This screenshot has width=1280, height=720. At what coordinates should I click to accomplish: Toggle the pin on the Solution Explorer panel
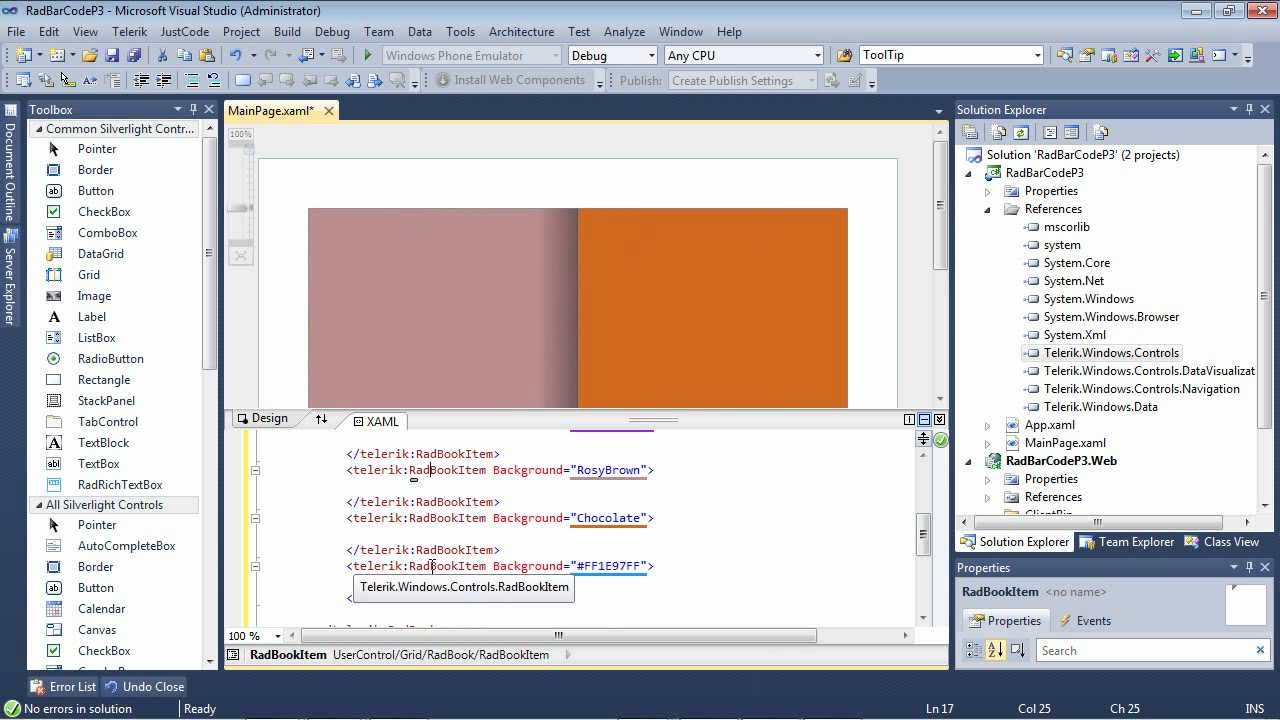[1249, 109]
